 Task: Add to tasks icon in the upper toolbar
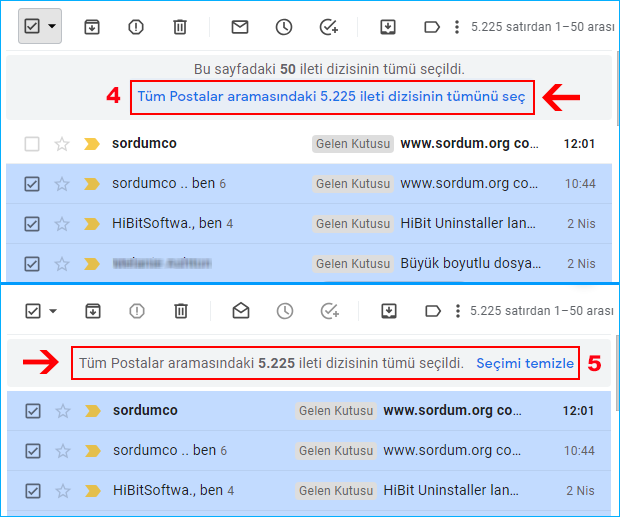click(x=329, y=27)
